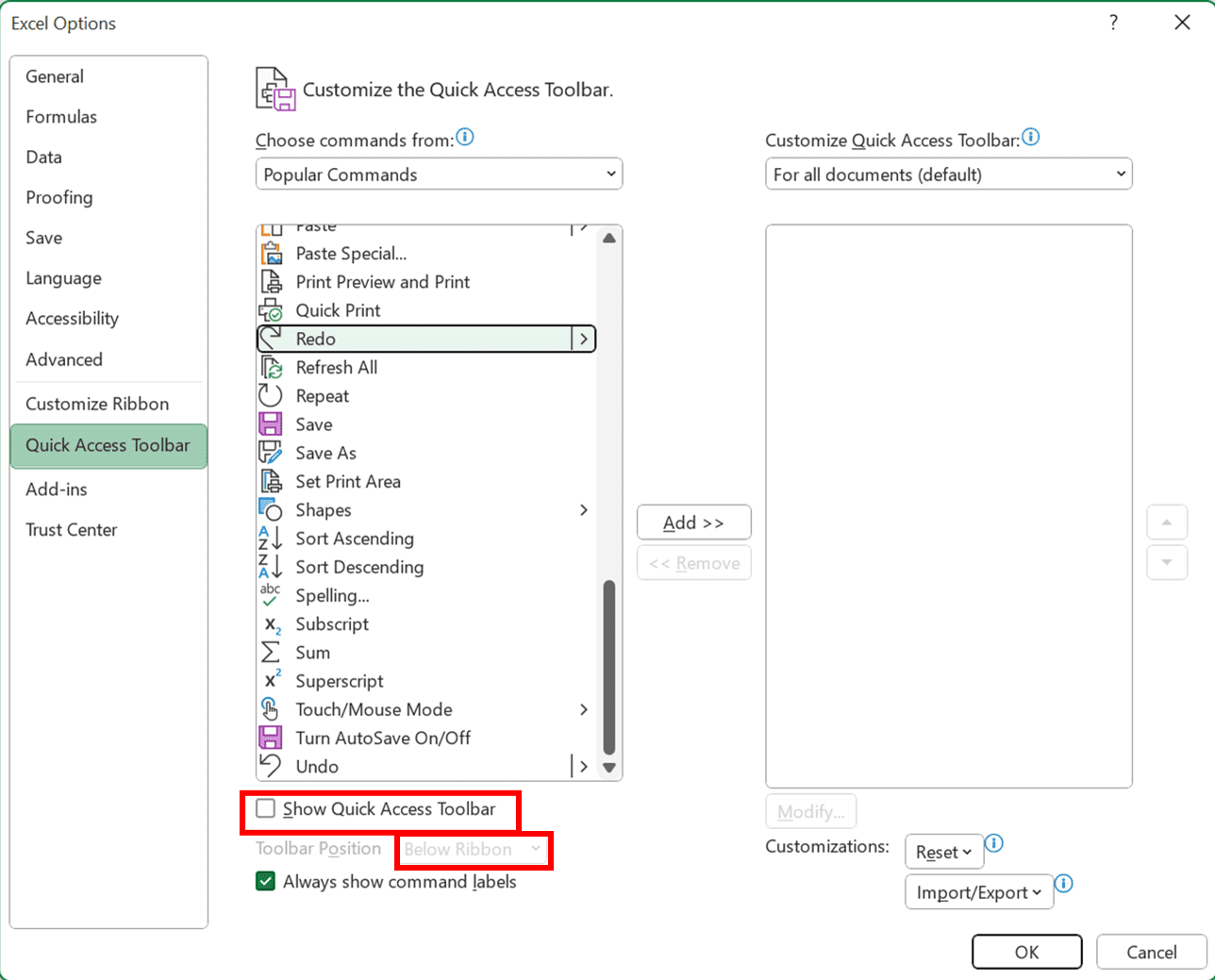Click the Turn AutoSave On/Off icon
Image resolution: width=1215 pixels, height=980 pixels.
(271, 738)
